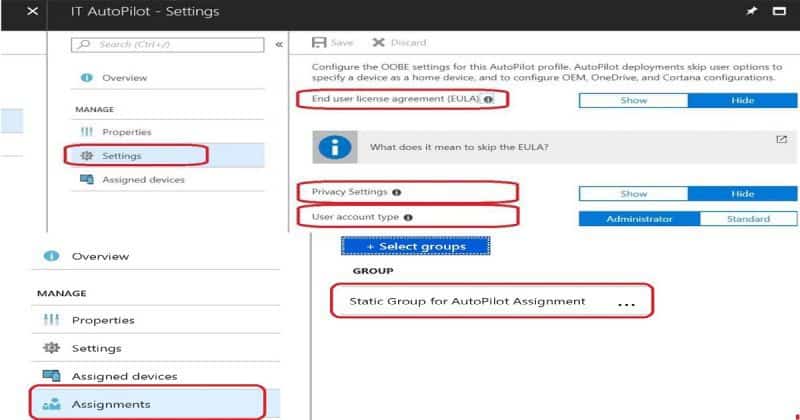
Task: Click info icon next to User account type
Action: coord(408,217)
